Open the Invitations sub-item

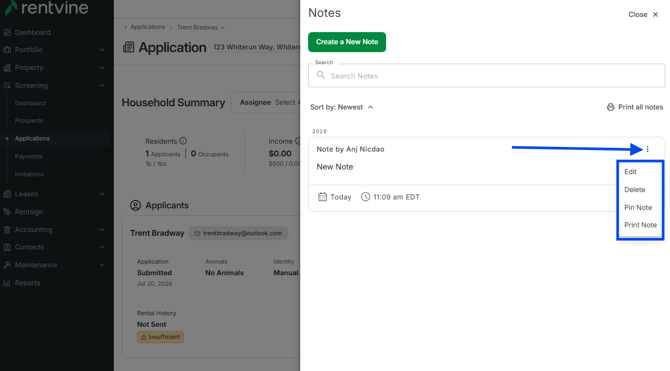(29, 174)
